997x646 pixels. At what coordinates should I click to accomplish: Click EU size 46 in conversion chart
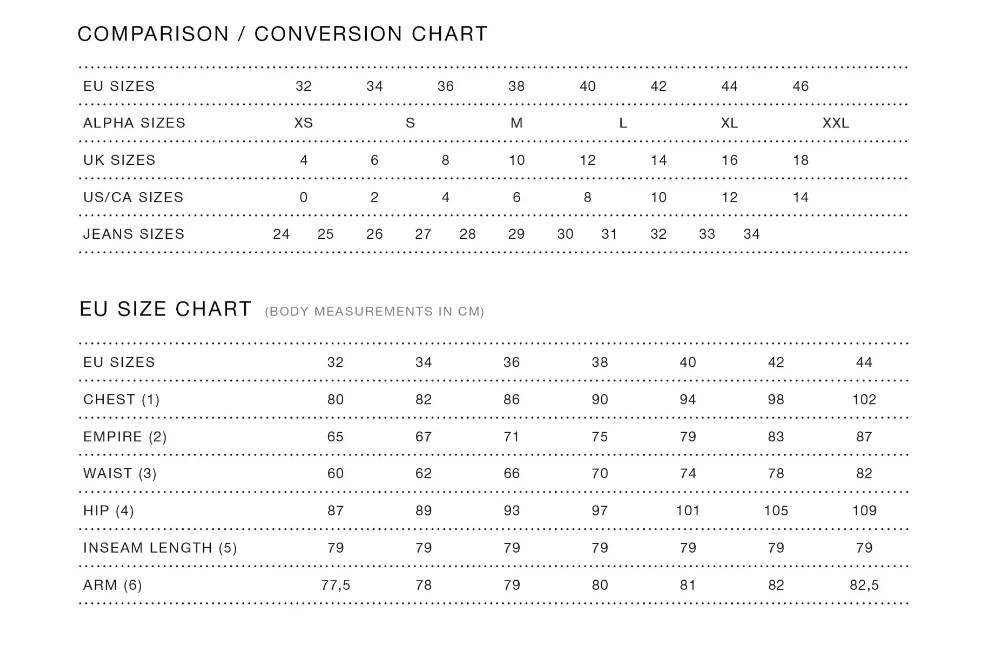tap(801, 86)
